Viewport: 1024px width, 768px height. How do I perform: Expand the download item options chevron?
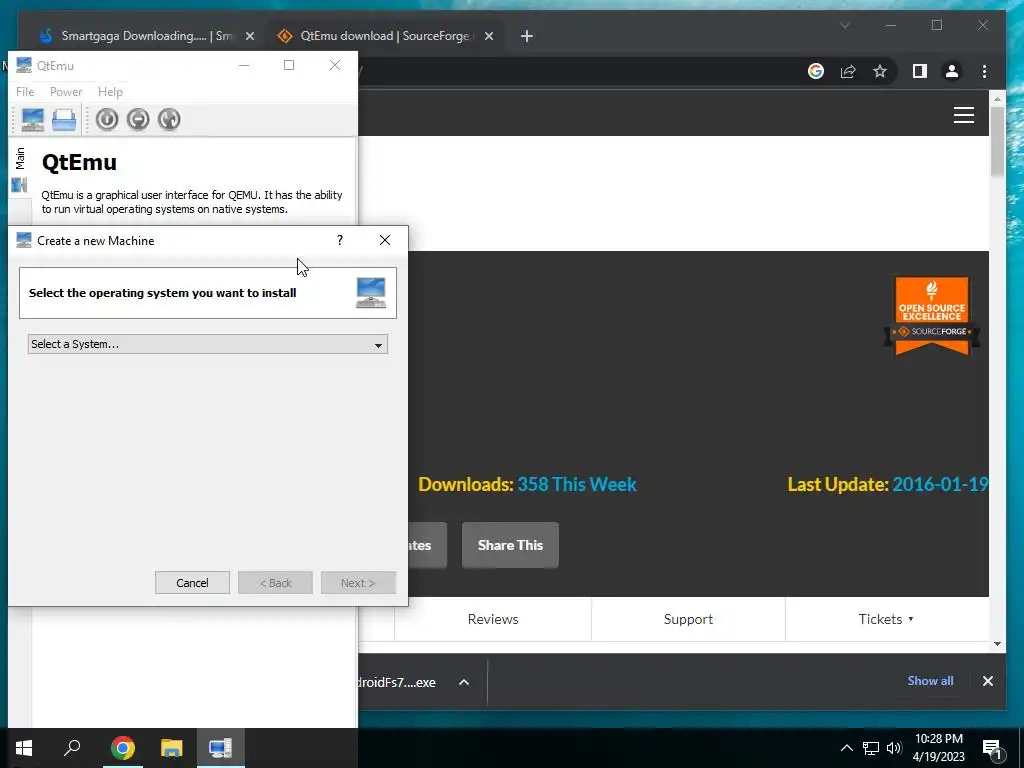464,682
